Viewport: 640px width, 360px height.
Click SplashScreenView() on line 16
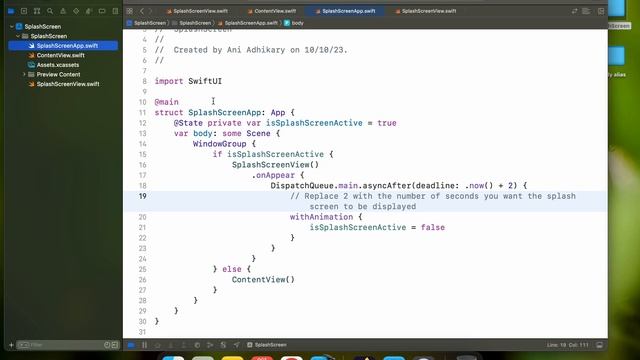pos(275,164)
